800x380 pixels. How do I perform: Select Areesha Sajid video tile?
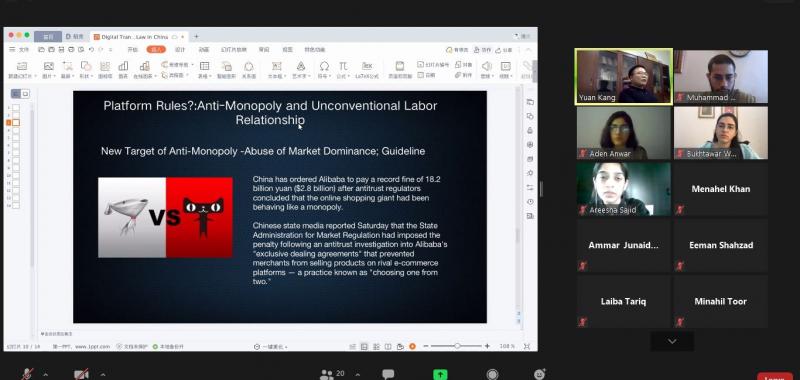click(x=623, y=189)
